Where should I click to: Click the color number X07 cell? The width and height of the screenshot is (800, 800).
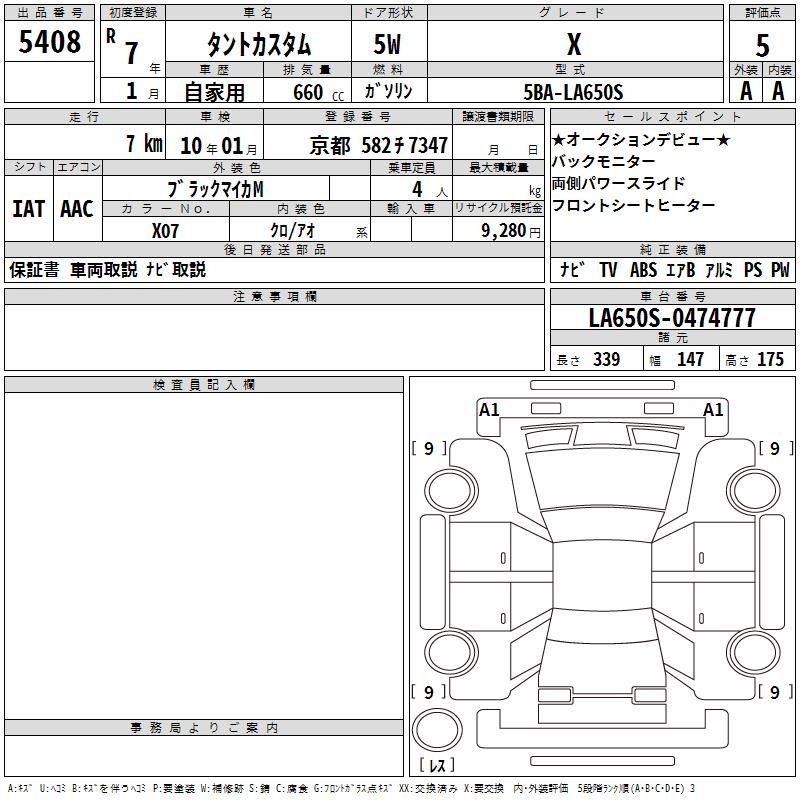[x=166, y=229]
